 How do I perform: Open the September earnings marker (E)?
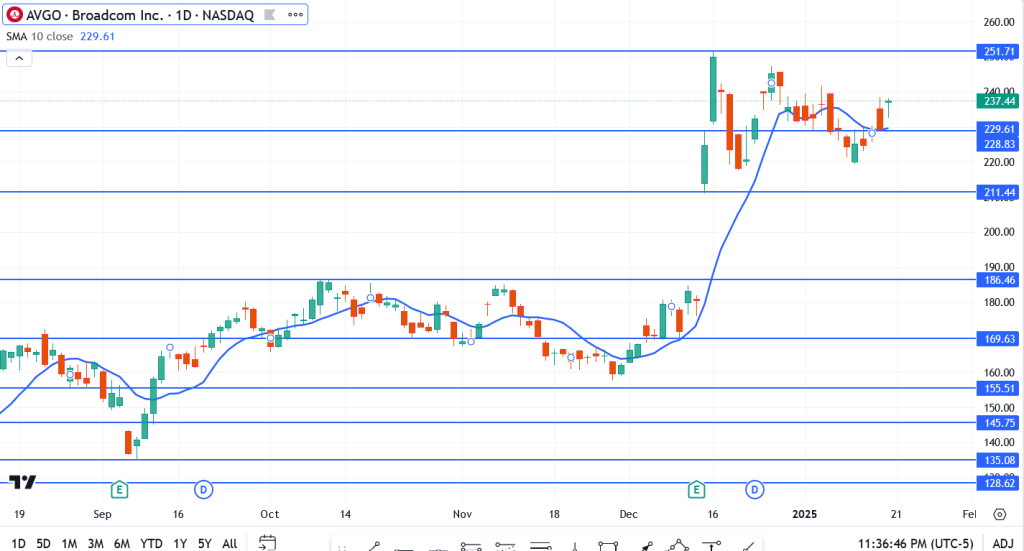click(x=119, y=489)
